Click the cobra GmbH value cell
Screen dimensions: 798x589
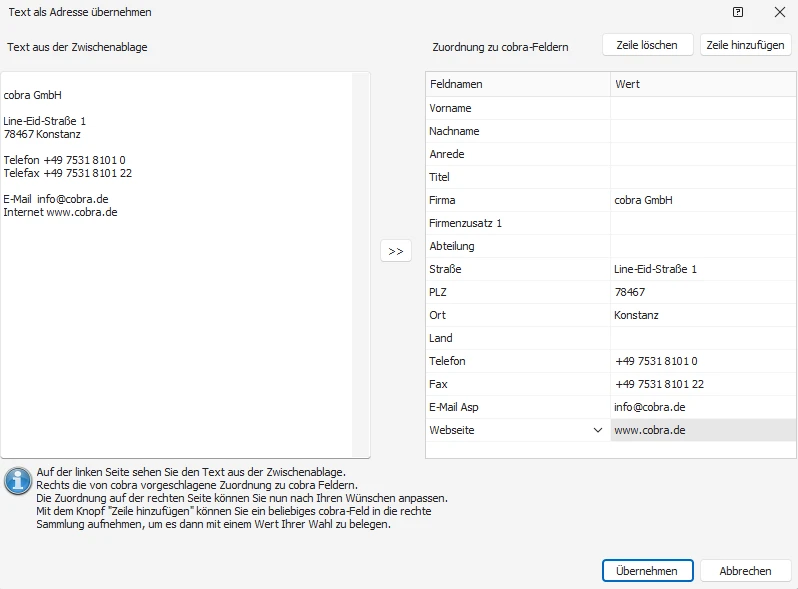703,200
